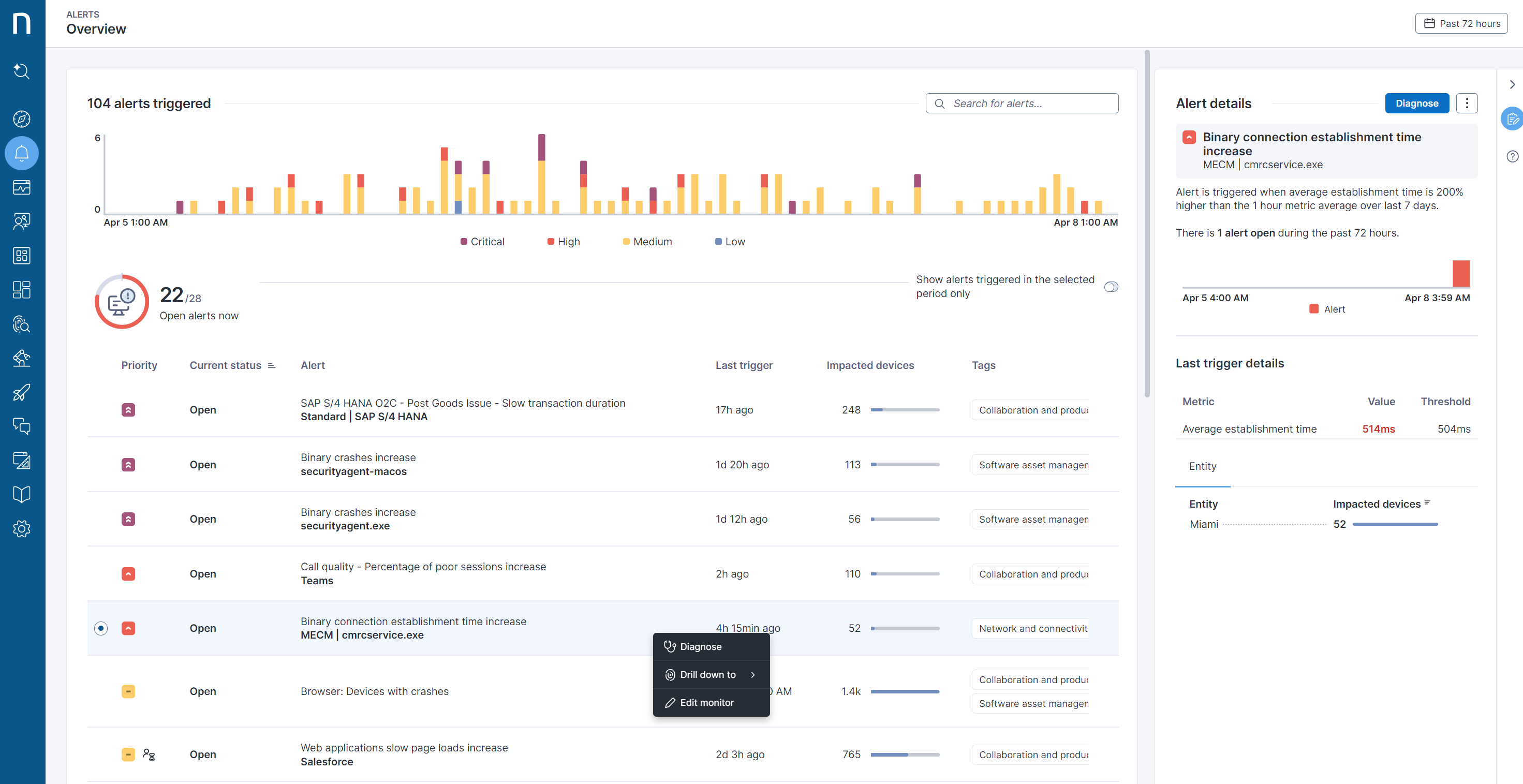The image size is (1523, 784).
Task: Toggle Critical legend in alerts chart
Action: 482,242
